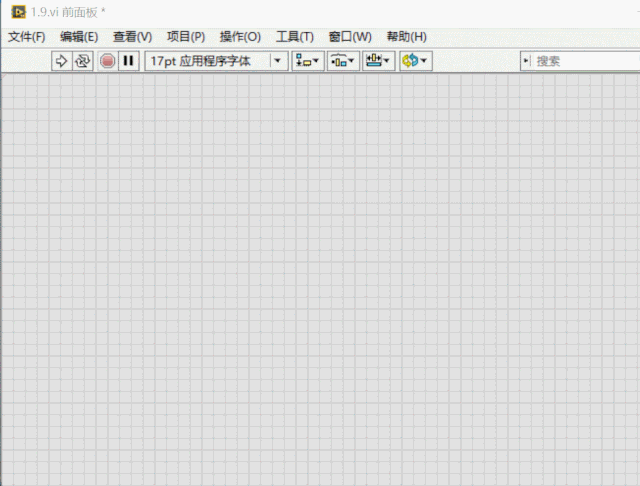Viewport: 640px width, 486px height.
Task: Open the Distribute Objects dropdown
Action: pos(343,61)
